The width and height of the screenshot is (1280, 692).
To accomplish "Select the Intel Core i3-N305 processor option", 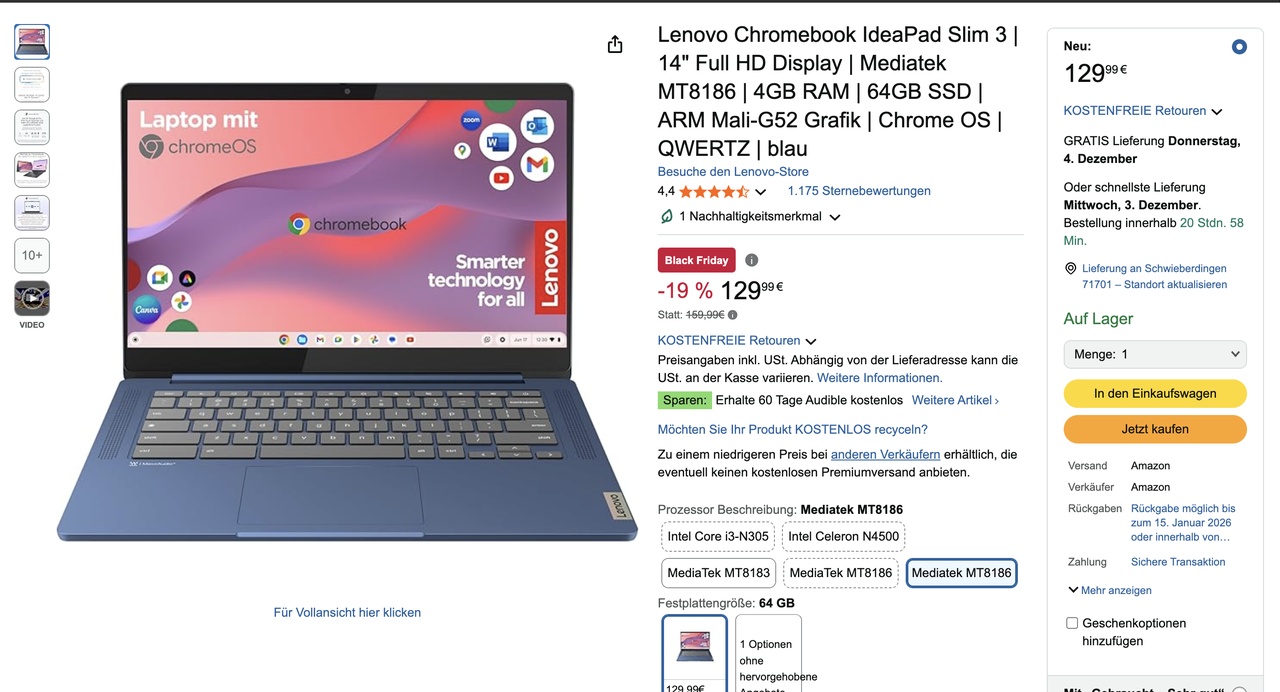I will click(x=718, y=536).
